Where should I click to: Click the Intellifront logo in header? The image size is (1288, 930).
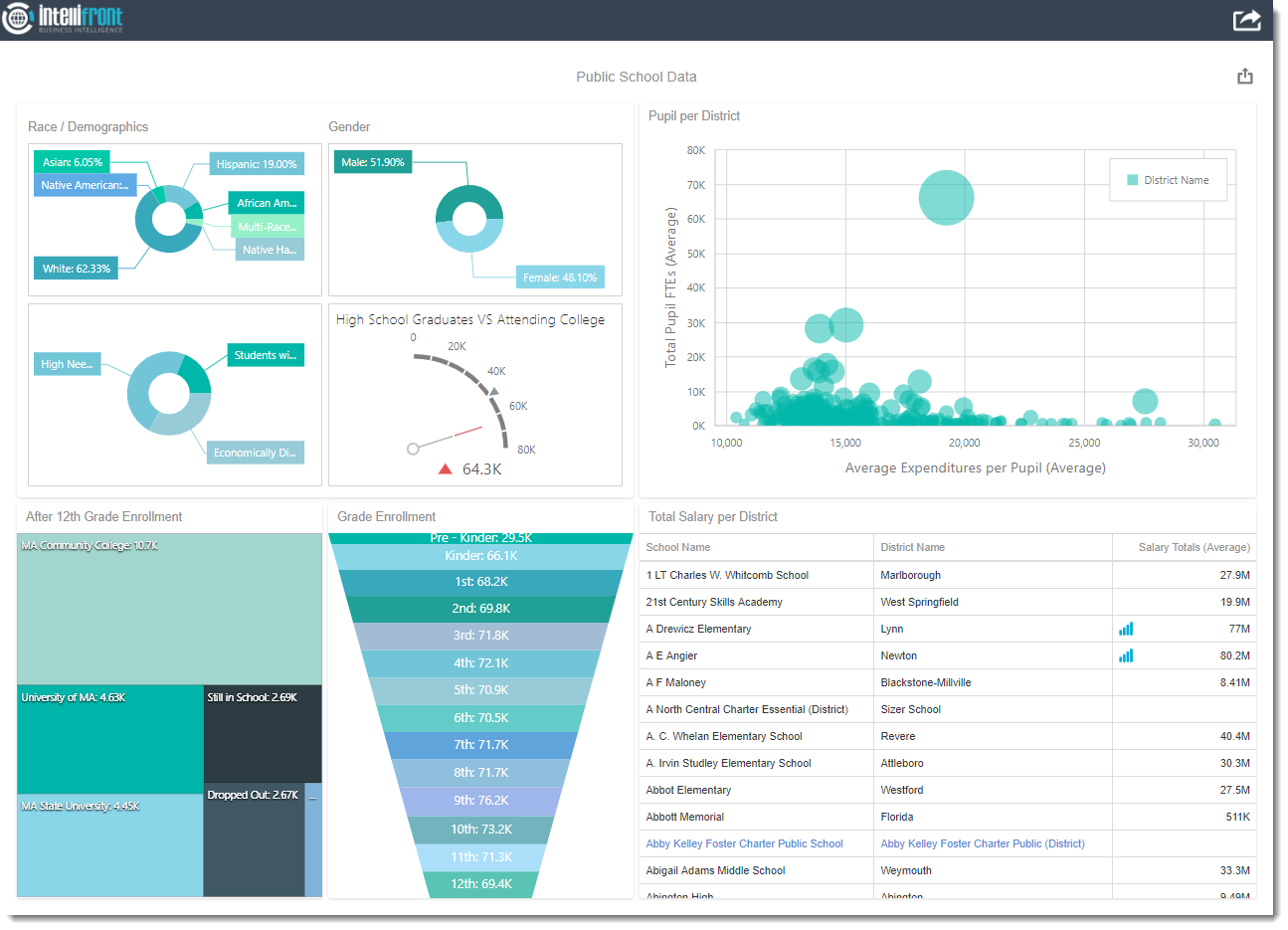64,18
